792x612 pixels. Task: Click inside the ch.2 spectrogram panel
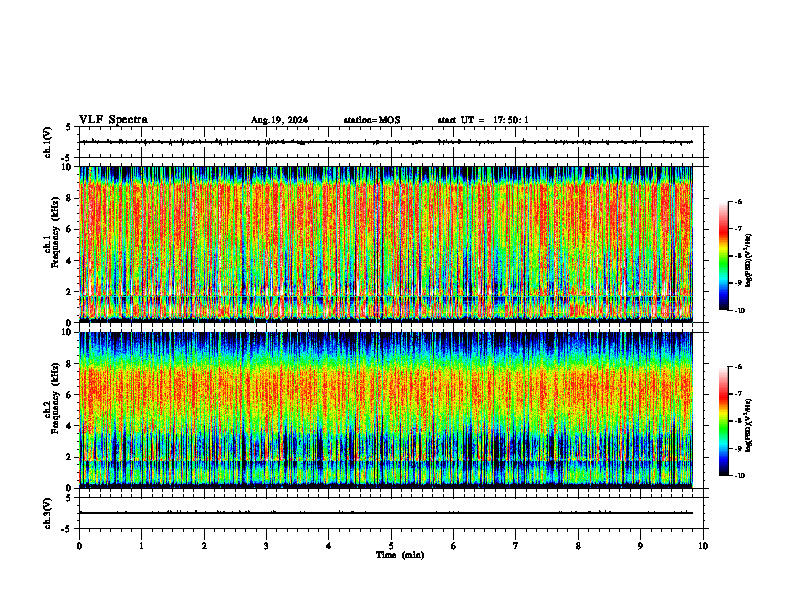(386, 410)
